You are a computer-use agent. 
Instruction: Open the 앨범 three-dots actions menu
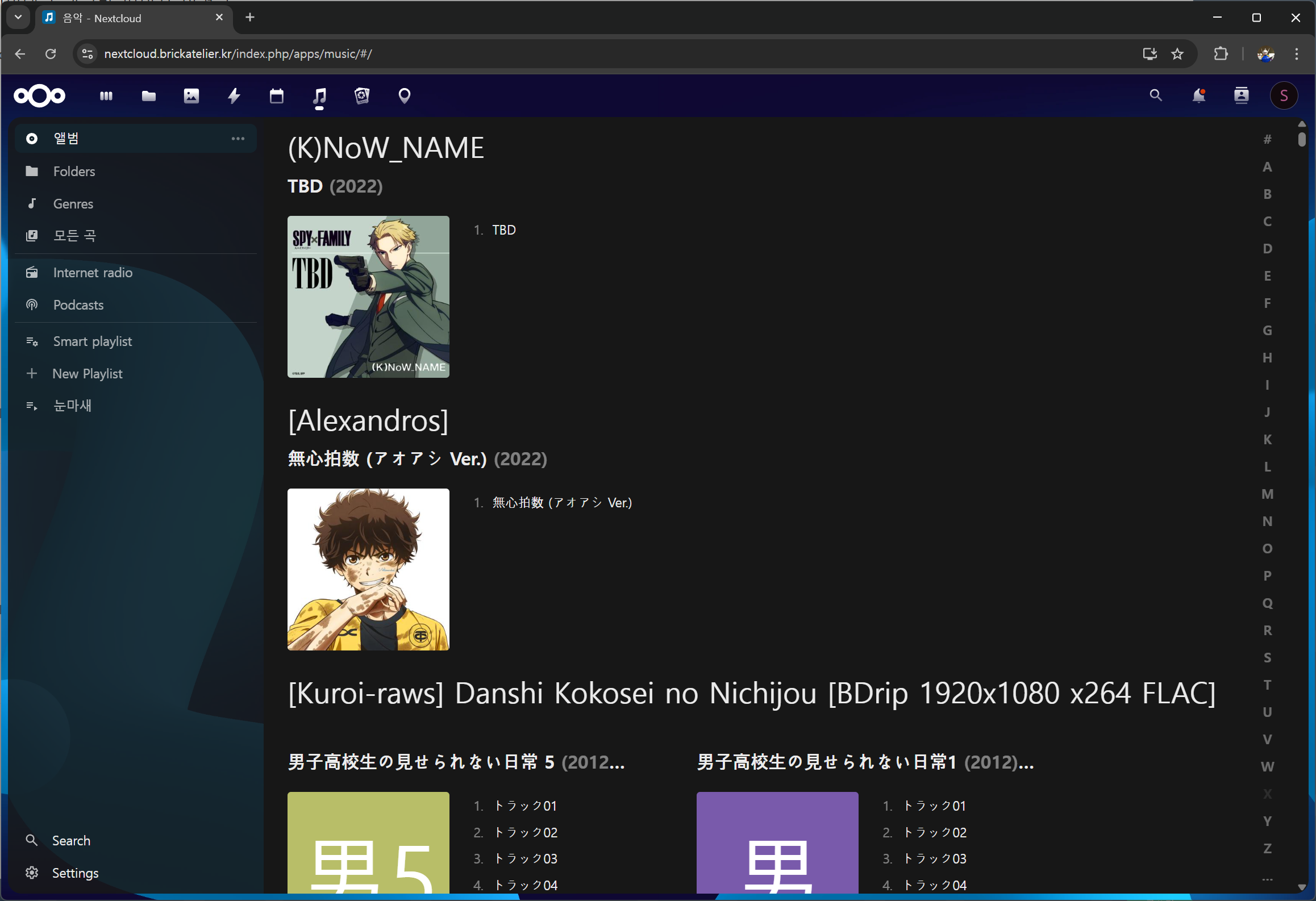tap(238, 139)
